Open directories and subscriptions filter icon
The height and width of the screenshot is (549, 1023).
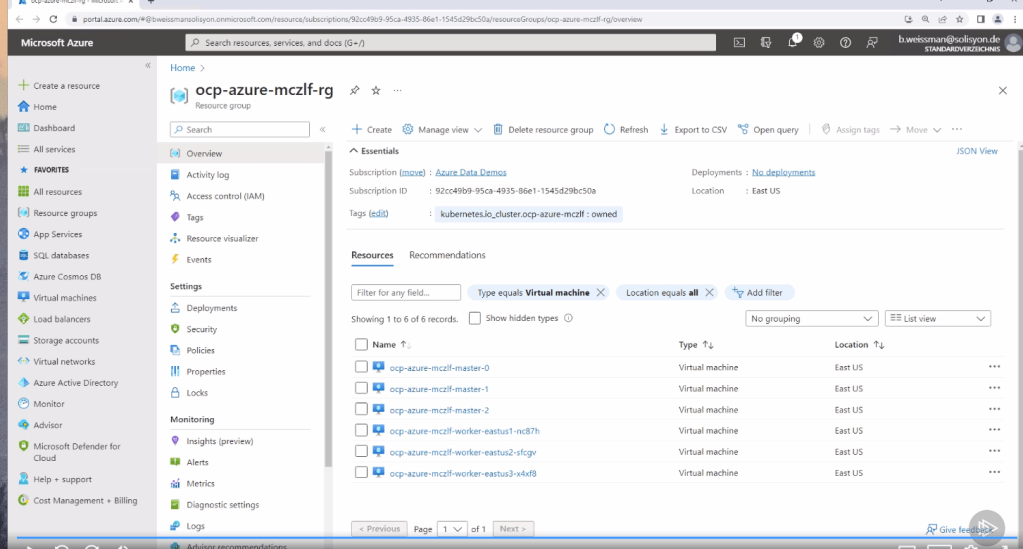pyautogui.click(x=766, y=42)
